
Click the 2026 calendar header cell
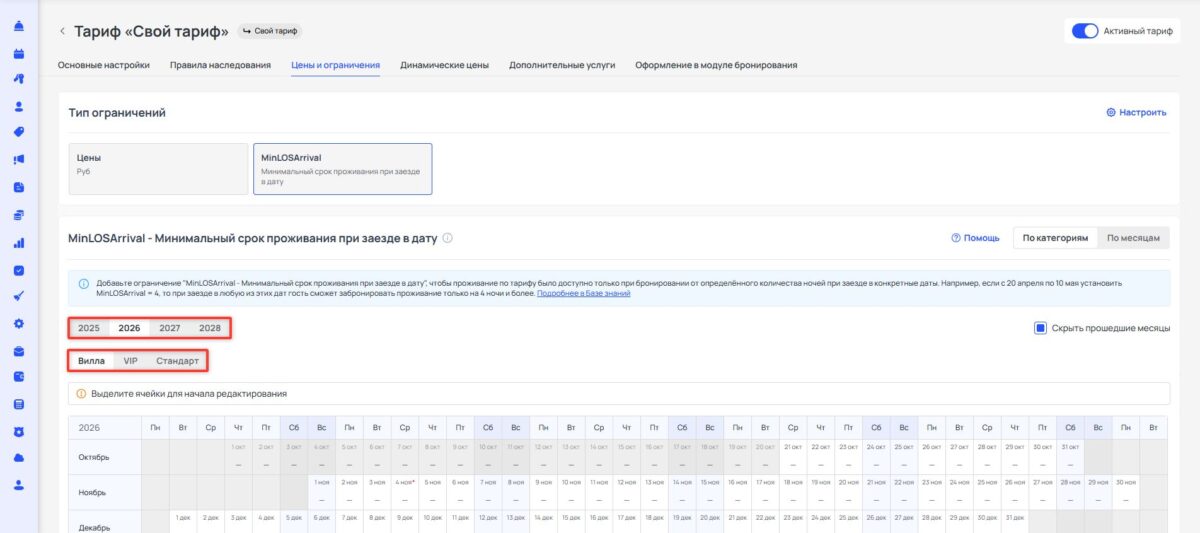(105, 427)
